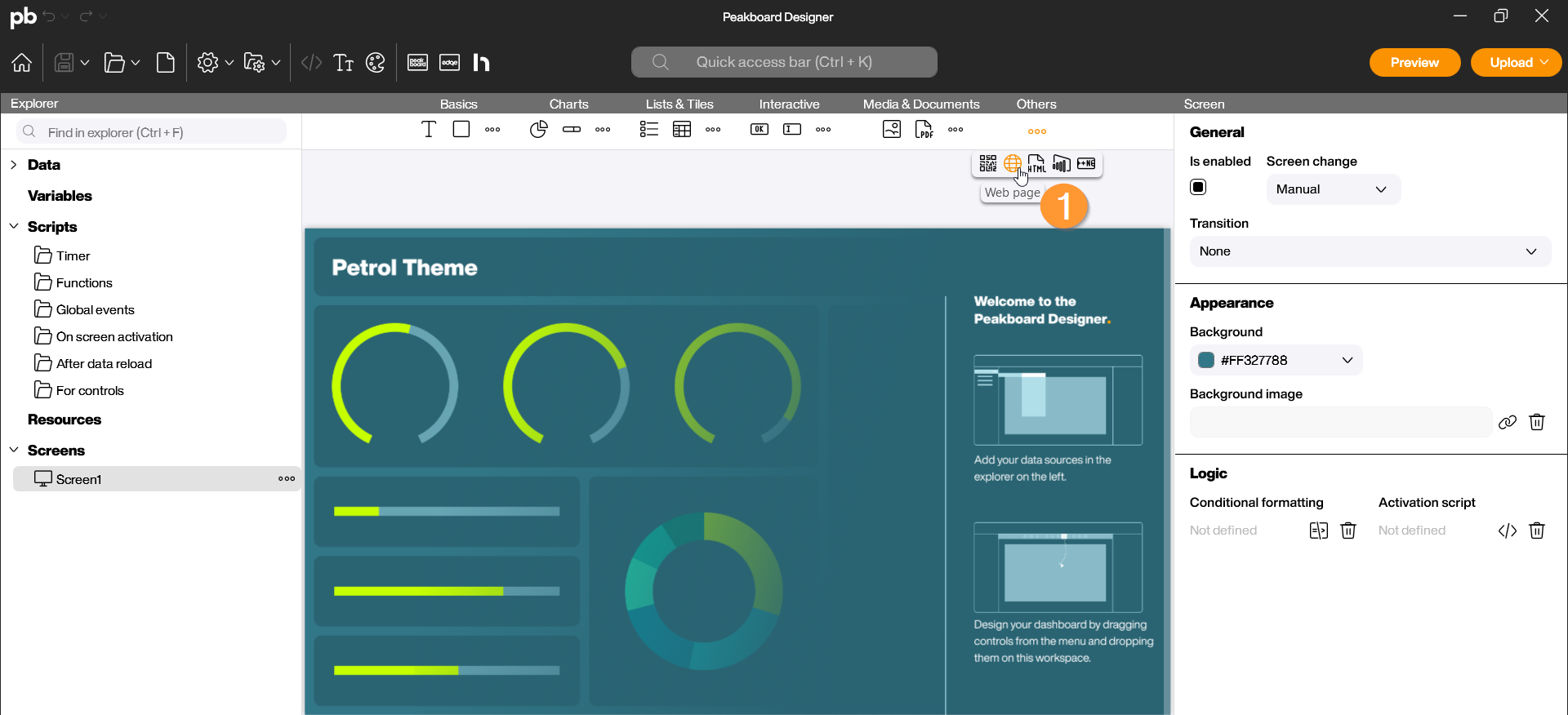Open the Global events scripts folder

[x=95, y=310]
